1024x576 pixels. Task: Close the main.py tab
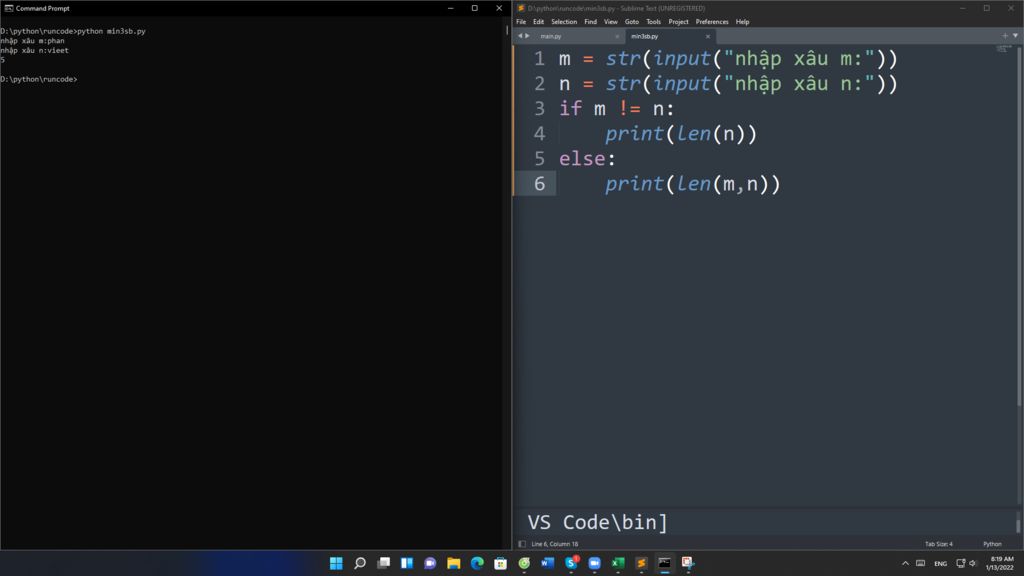coord(617,37)
